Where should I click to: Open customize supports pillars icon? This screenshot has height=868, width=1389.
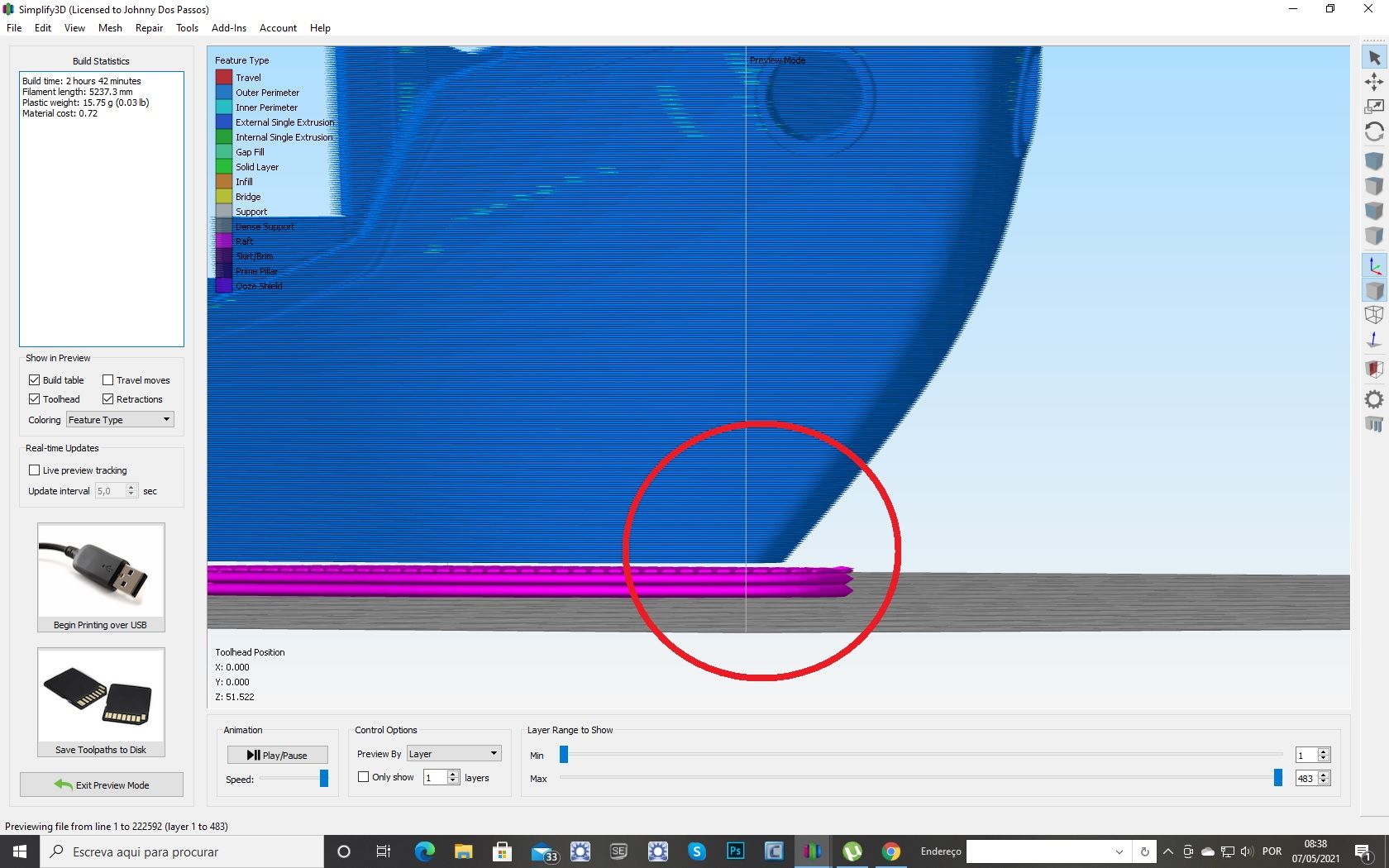[1374, 424]
